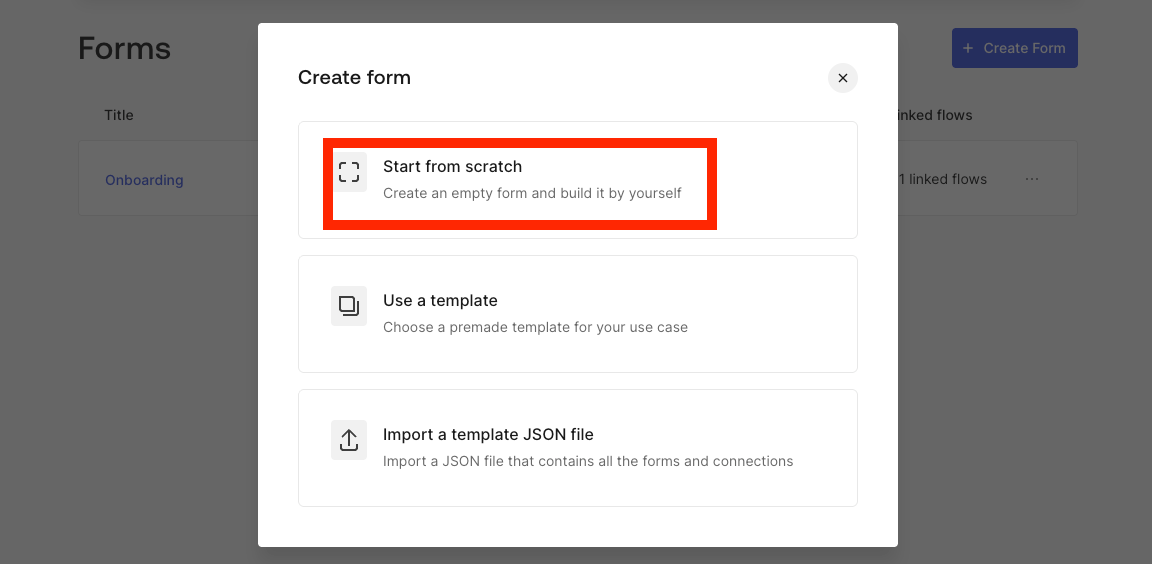
Task: Click the Linked flows column header
Action: coord(934,115)
